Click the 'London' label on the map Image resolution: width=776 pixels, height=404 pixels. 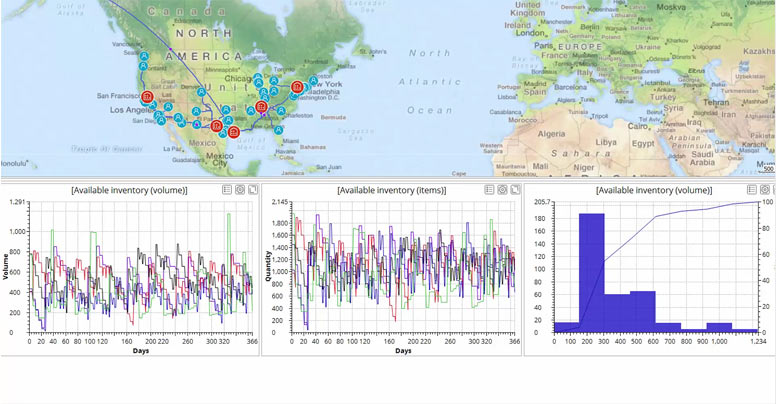pos(530,33)
